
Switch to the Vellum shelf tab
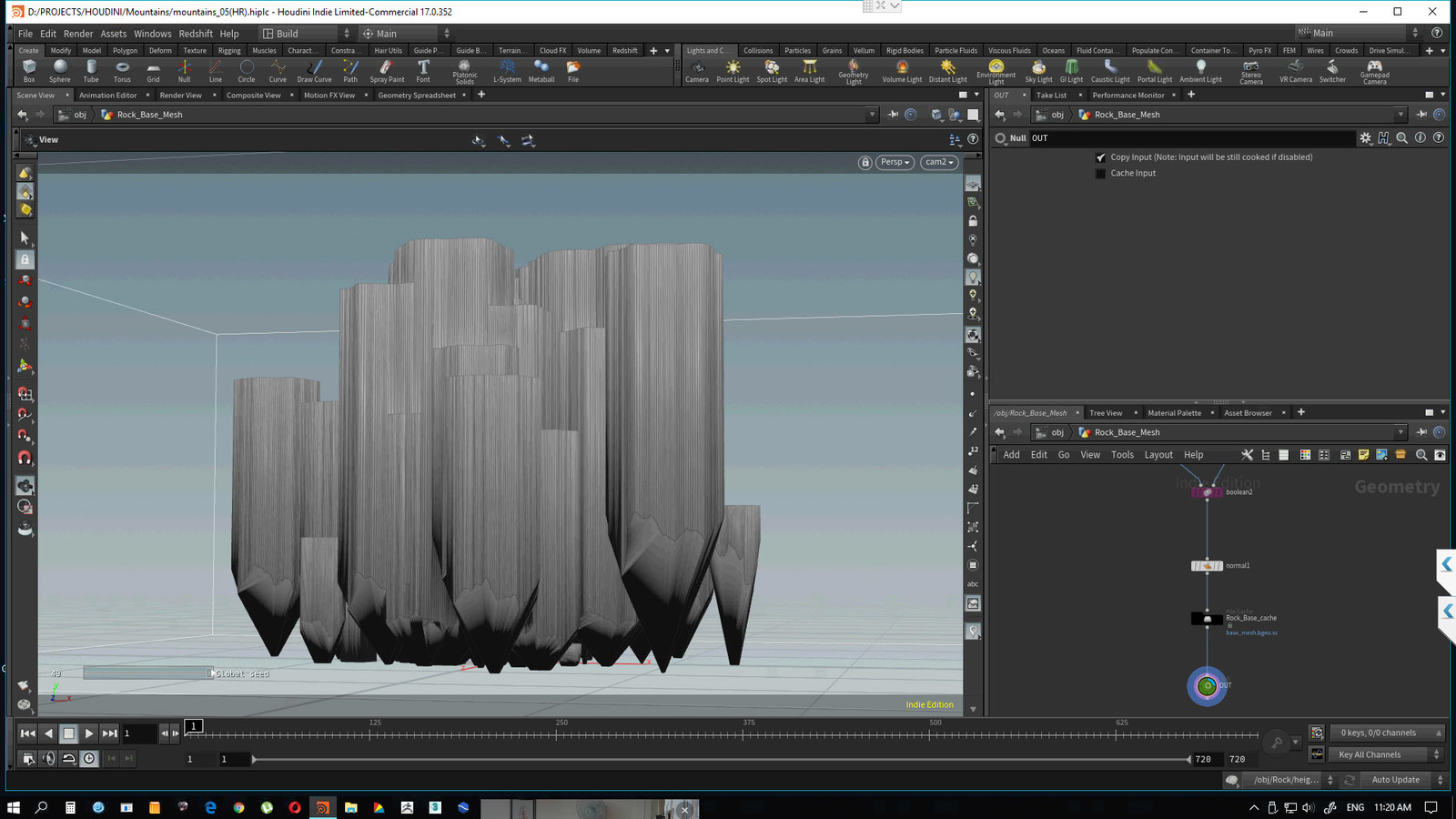click(863, 50)
